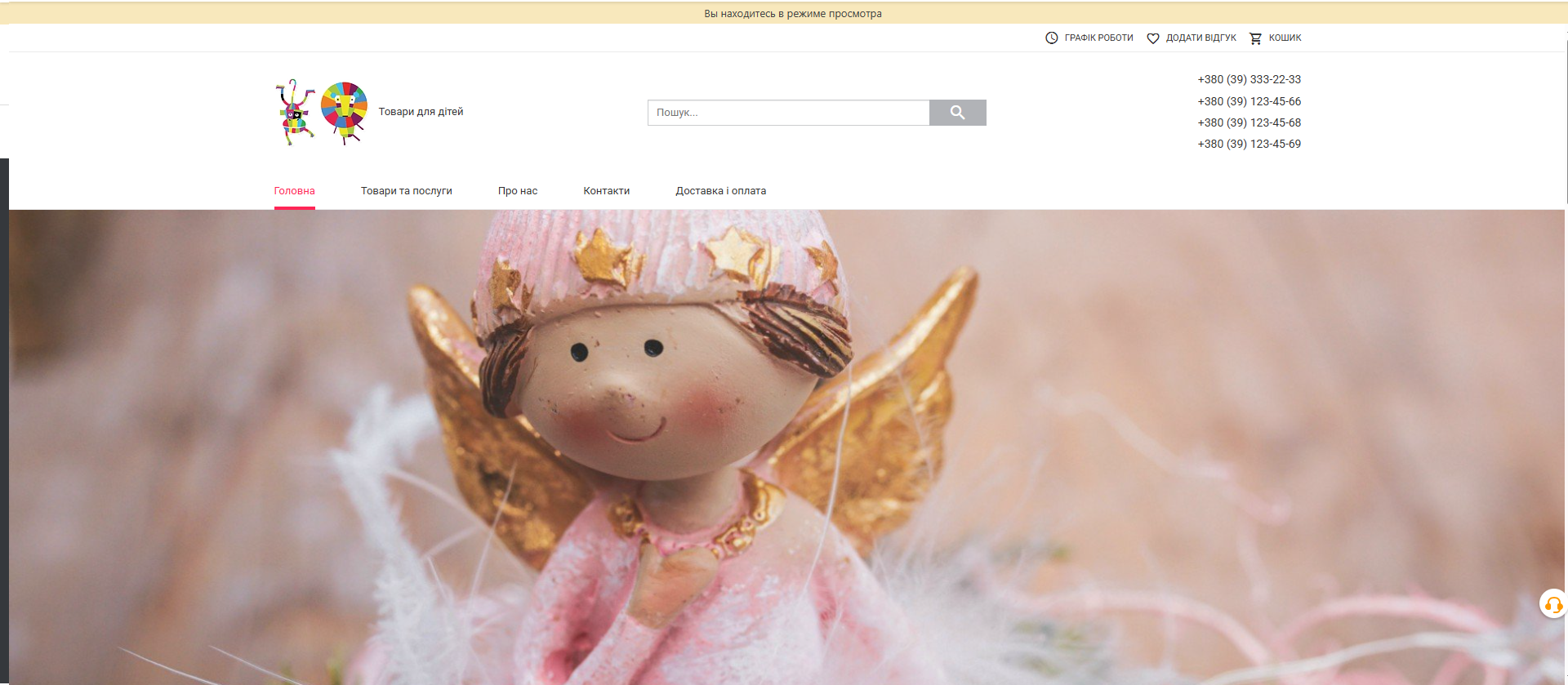Open the Товари та послуги menu item
1568x685 pixels.
pyautogui.click(x=406, y=191)
